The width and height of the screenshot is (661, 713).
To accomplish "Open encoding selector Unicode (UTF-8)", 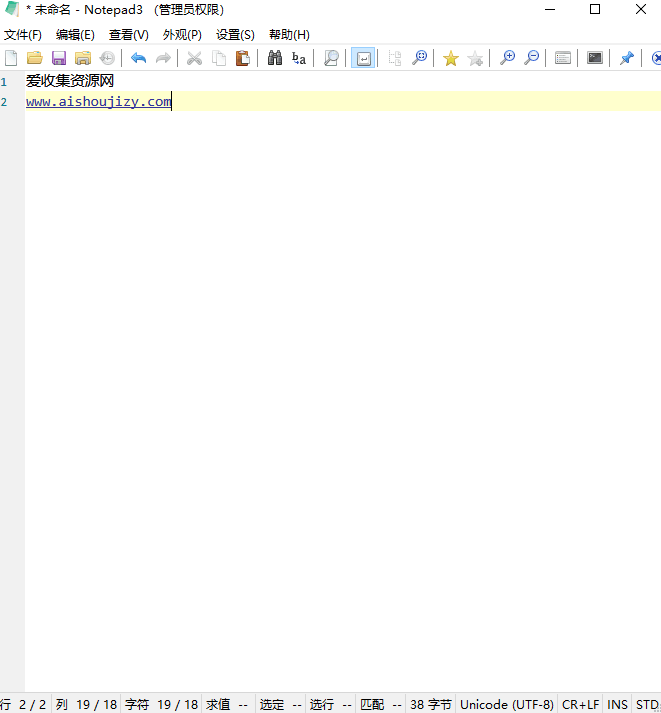I will point(507,704).
